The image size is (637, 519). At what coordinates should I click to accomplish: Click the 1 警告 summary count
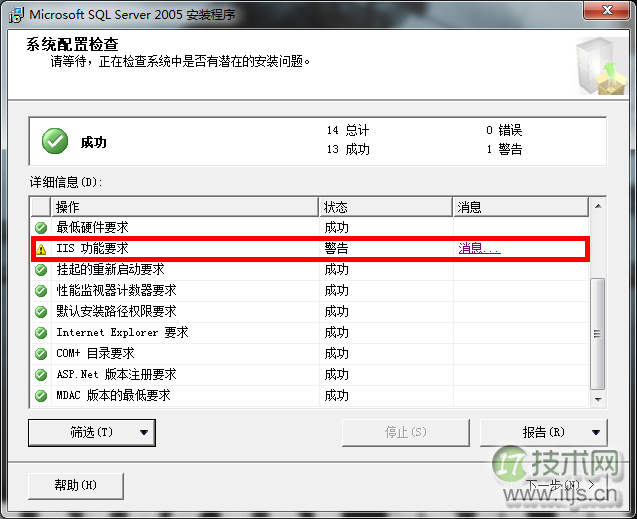(504, 149)
